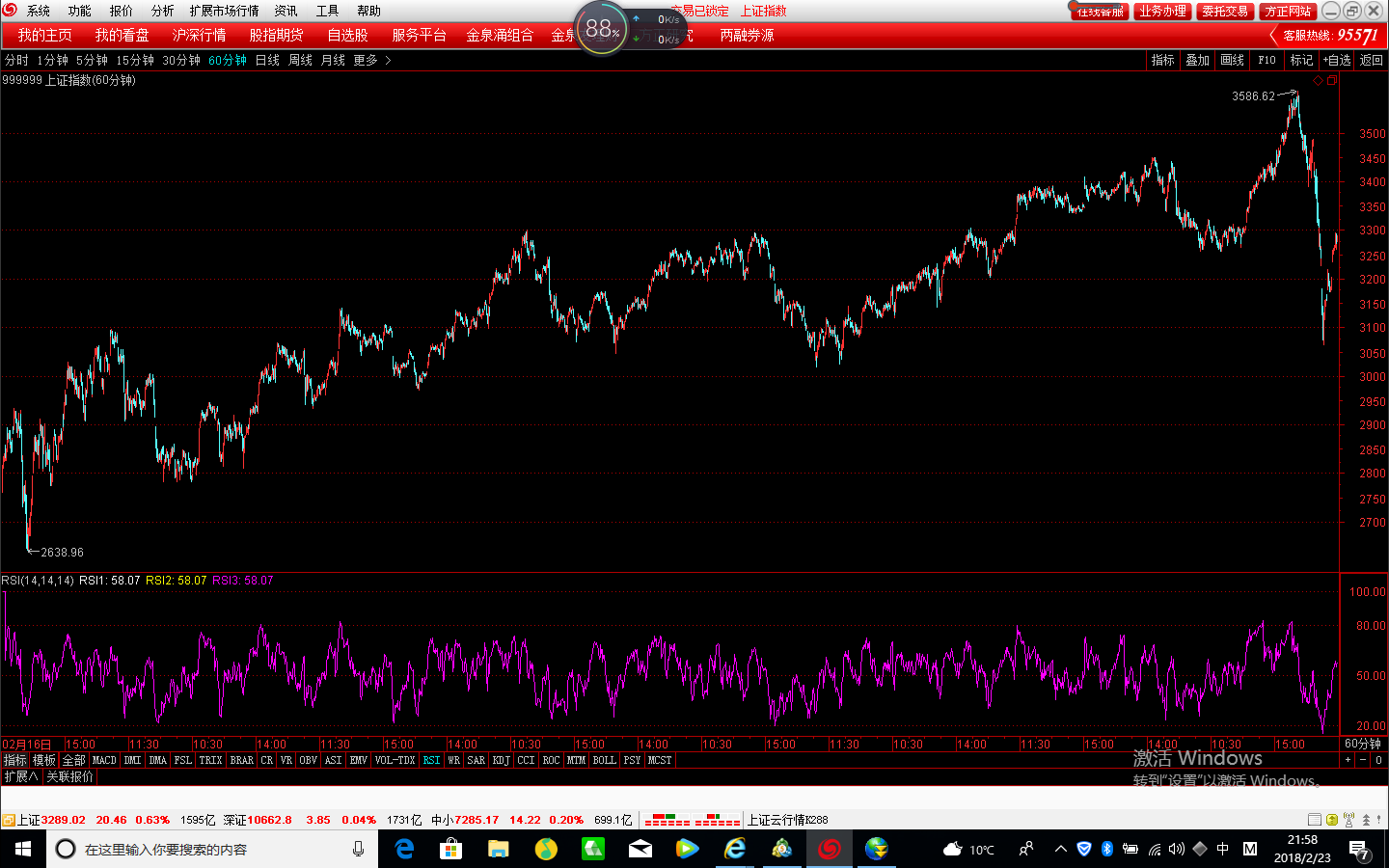1389x868 pixels.
Task: Switch chart to 月线 monthly period
Action: [x=333, y=60]
